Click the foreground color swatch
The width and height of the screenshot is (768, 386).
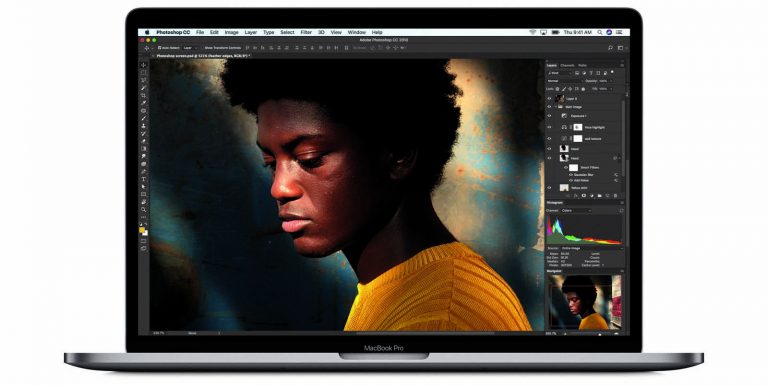142,230
